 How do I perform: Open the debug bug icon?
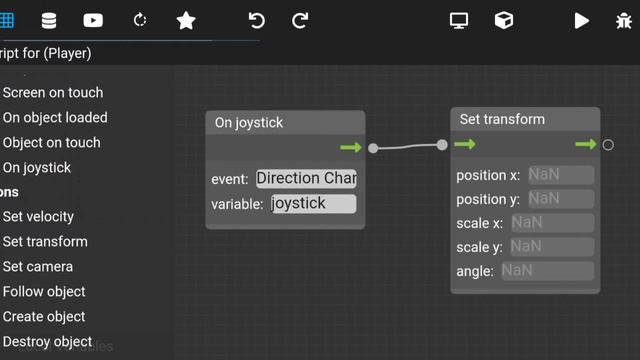pos(624,21)
